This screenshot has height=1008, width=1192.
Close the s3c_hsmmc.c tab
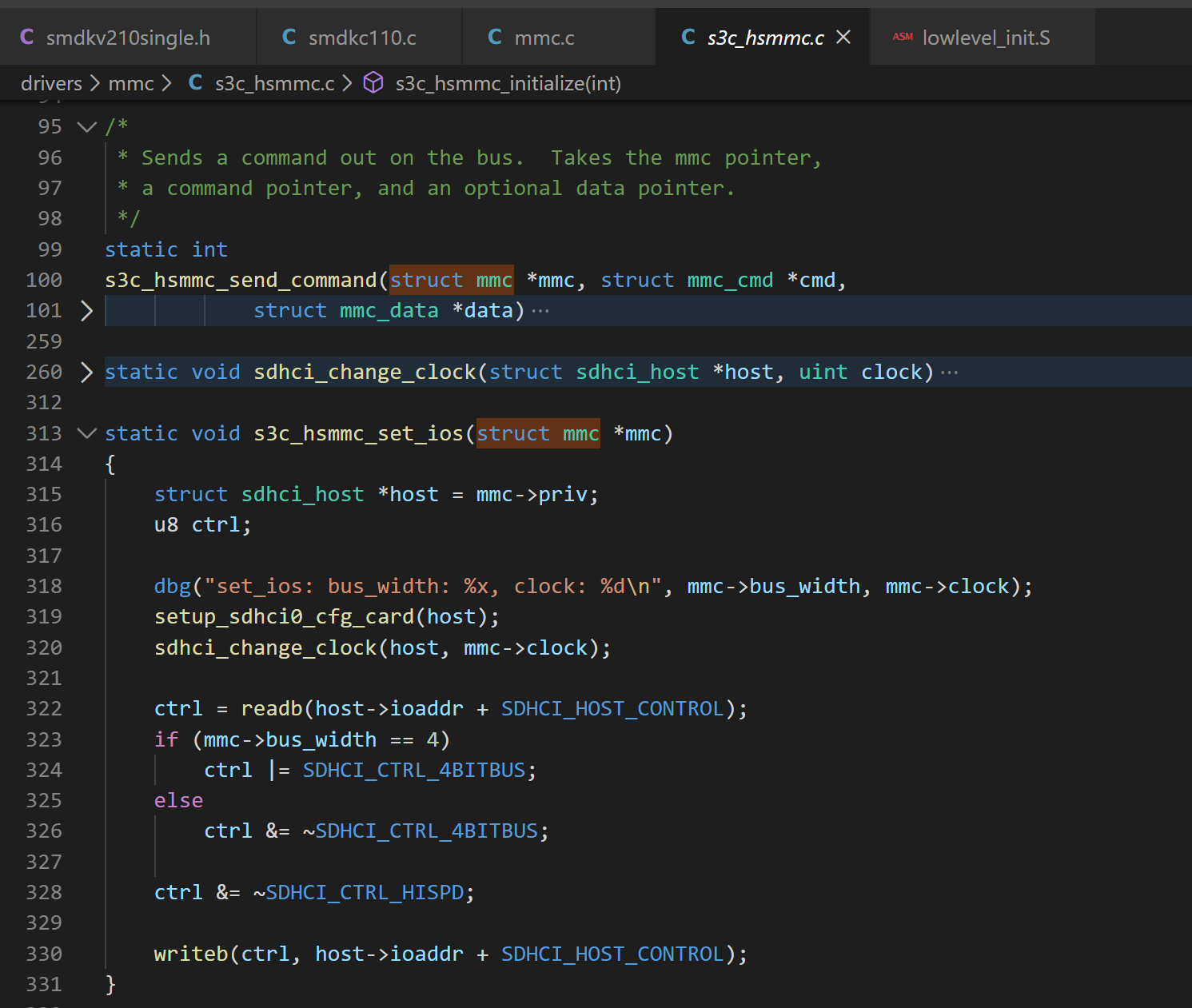click(x=843, y=38)
